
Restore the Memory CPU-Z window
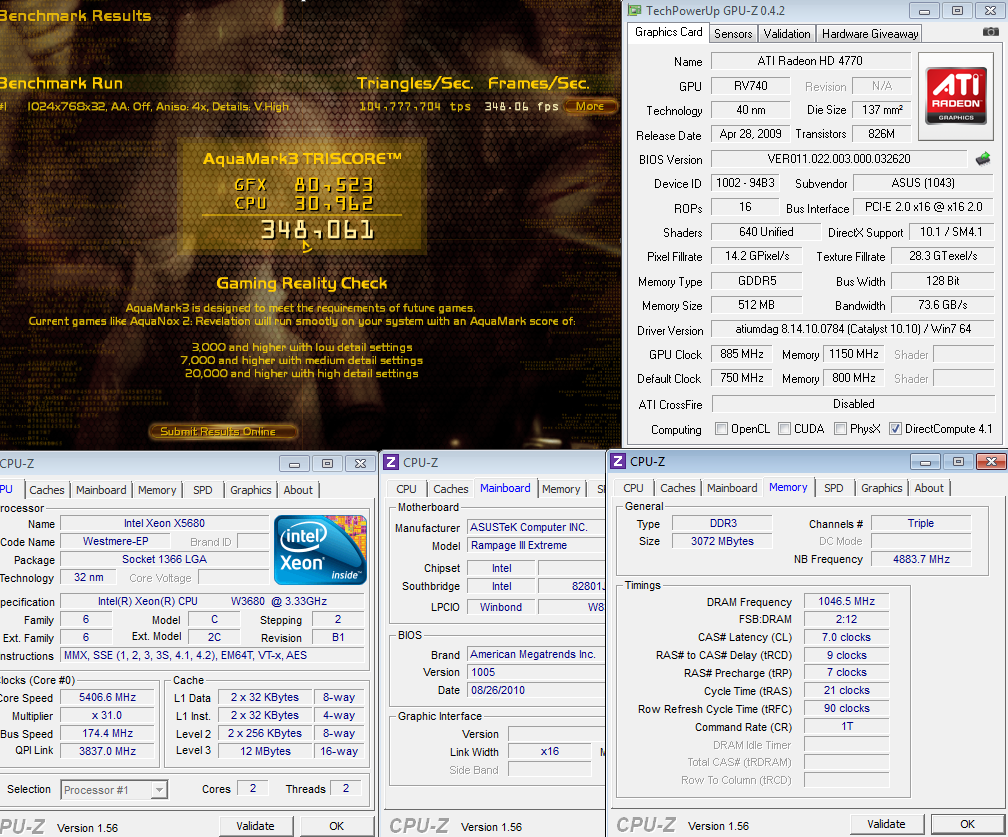coord(958,462)
